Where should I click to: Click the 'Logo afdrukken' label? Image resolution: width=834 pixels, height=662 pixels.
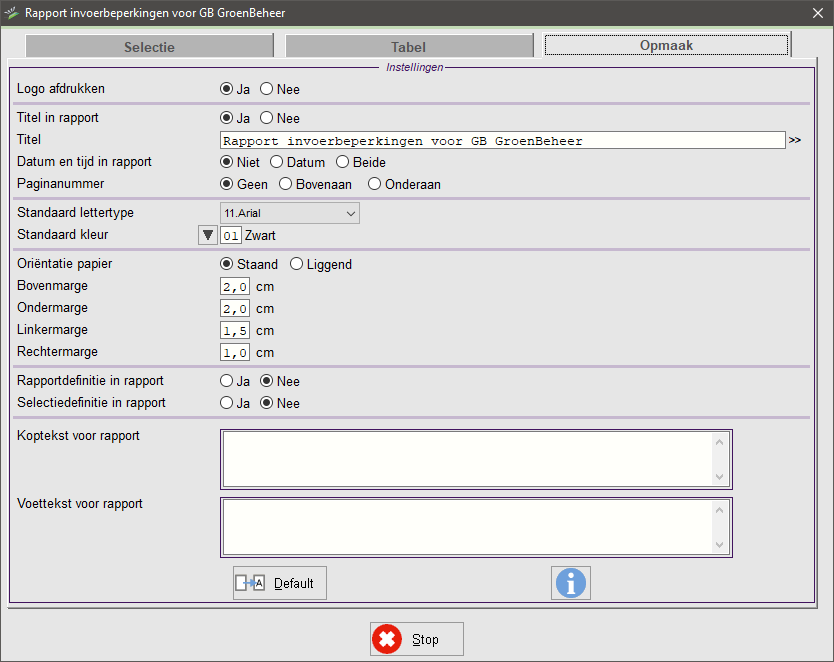click(x=61, y=88)
